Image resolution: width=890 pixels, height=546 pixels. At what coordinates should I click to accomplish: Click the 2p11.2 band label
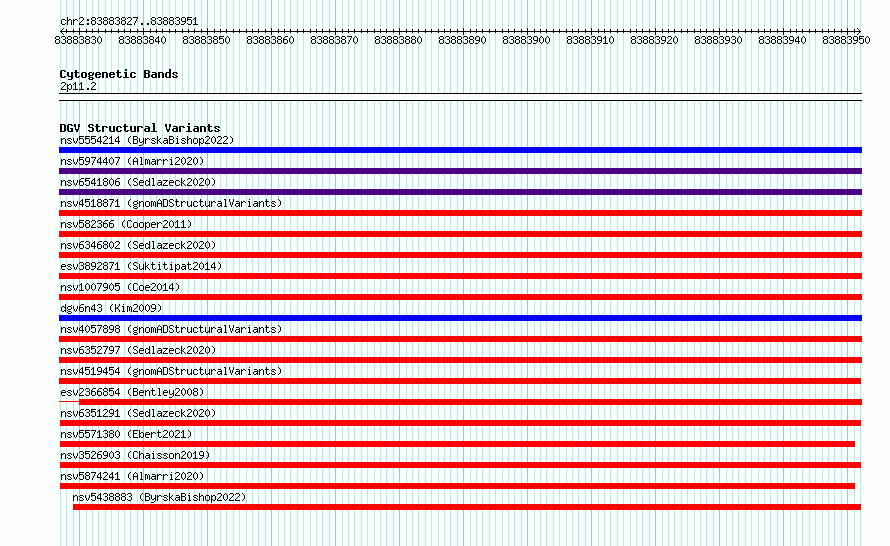point(78,86)
